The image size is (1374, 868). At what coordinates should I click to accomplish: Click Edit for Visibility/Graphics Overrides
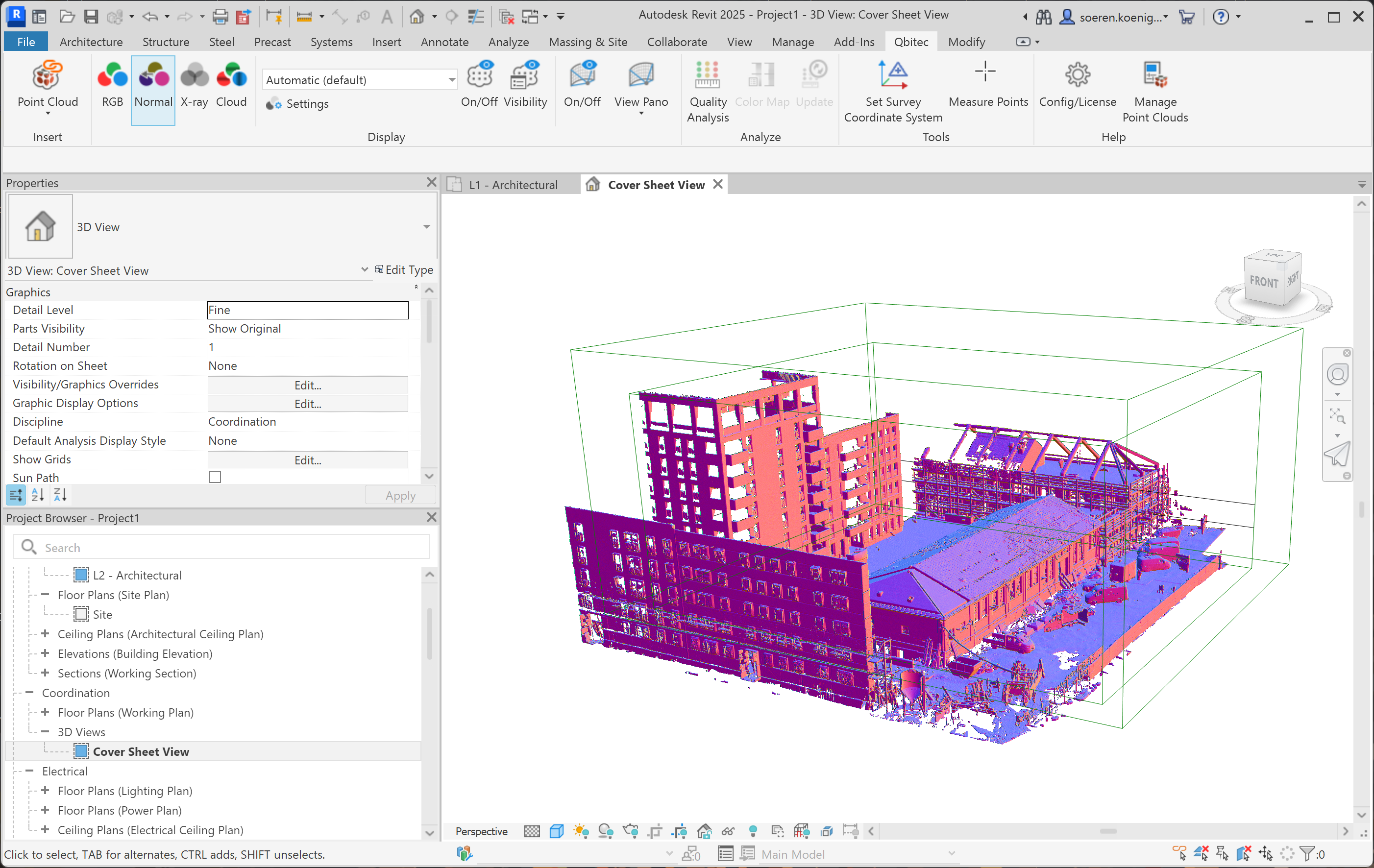(x=308, y=385)
